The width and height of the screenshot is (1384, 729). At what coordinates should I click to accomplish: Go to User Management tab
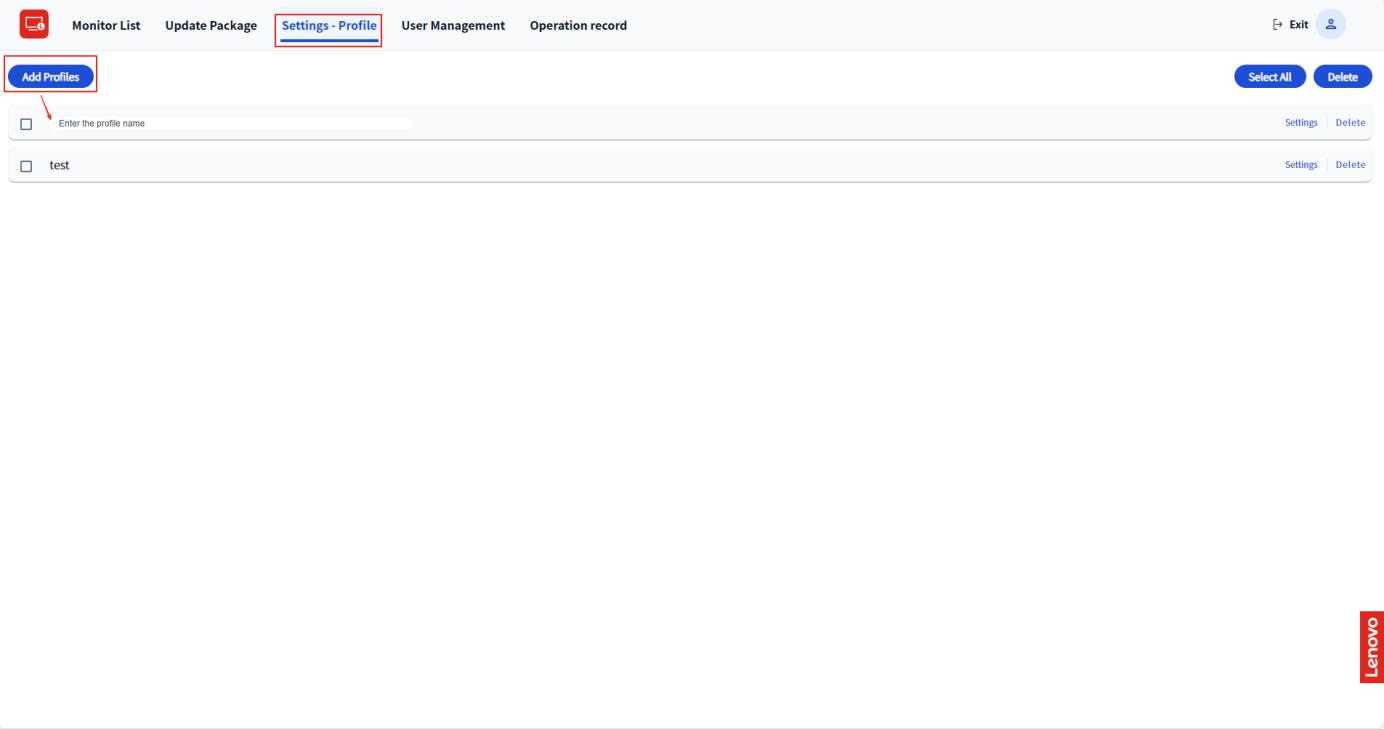[x=453, y=25]
